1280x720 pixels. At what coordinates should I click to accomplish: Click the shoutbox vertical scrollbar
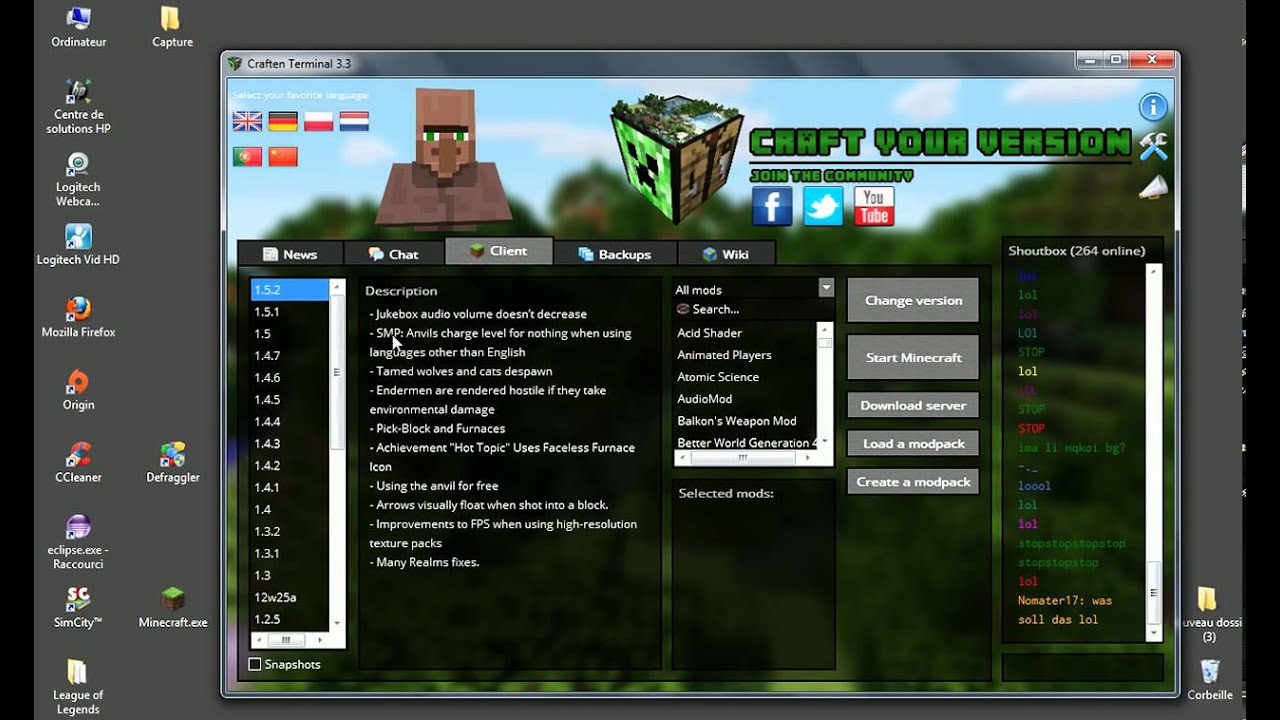pyautogui.click(x=1154, y=452)
